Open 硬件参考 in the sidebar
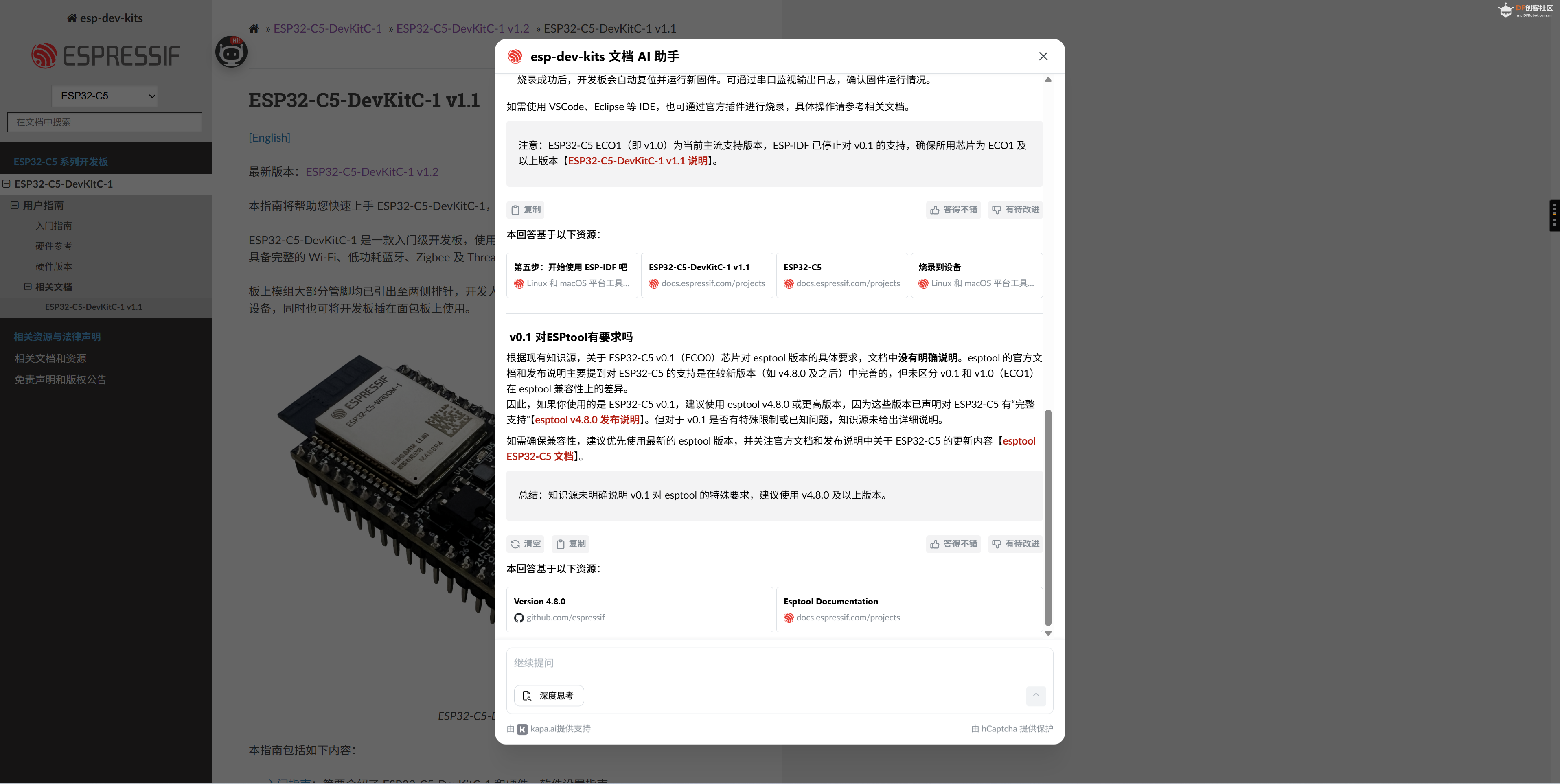This screenshot has width=1560, height=784. (53, 246)
